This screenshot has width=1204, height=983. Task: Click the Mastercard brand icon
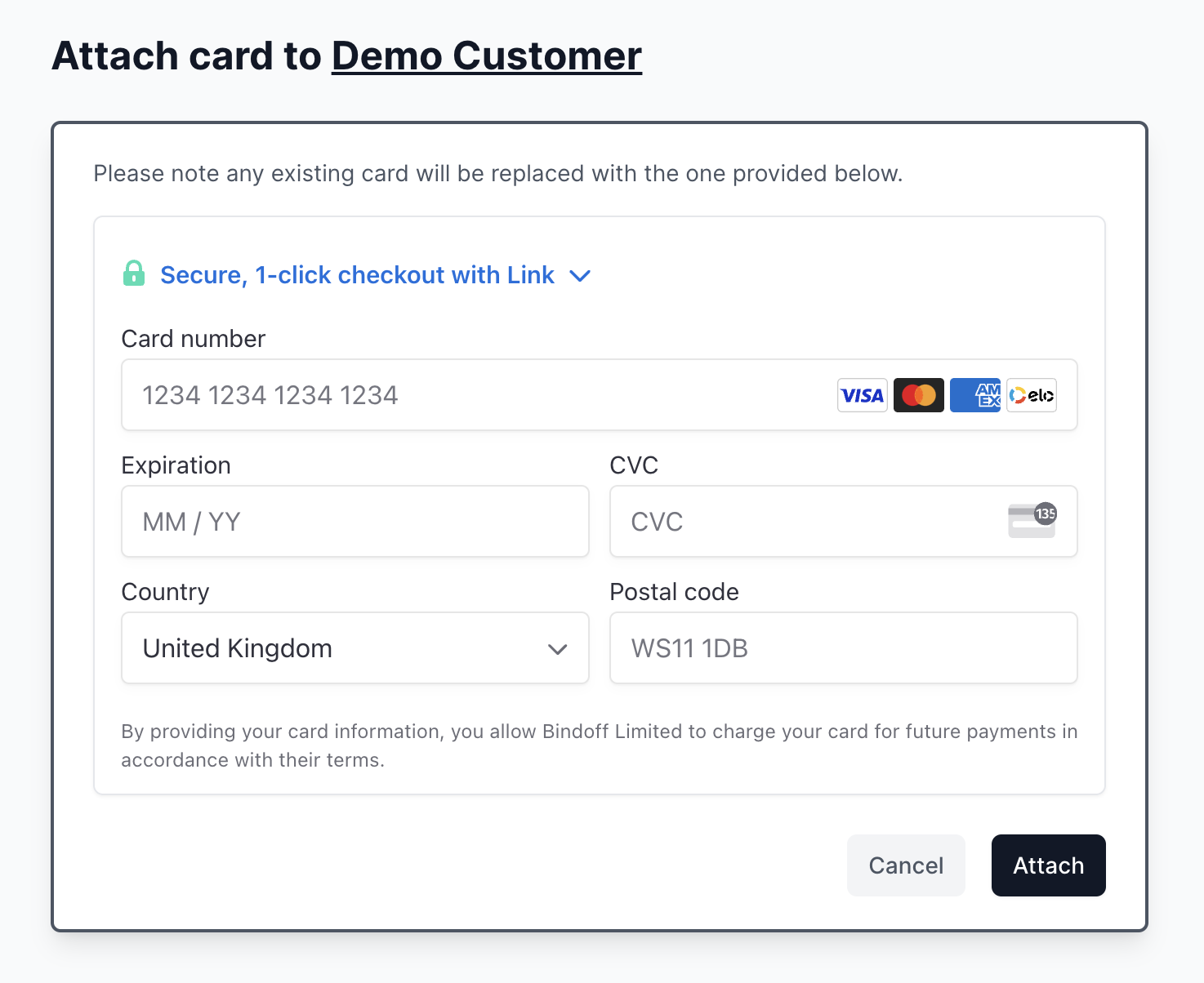[x=918, y=395]
